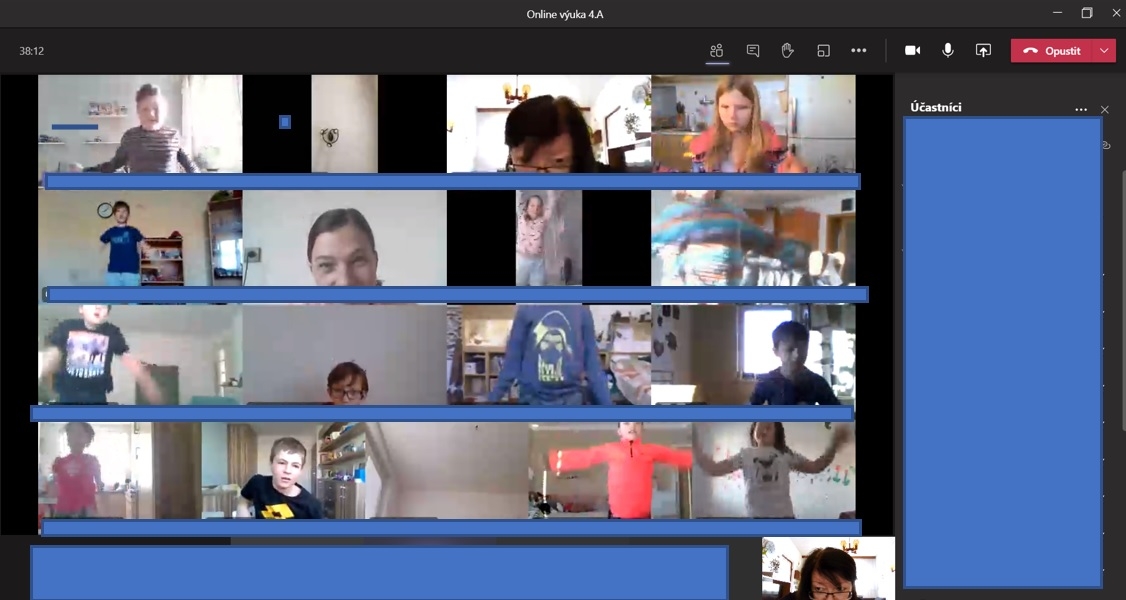Click Opustit to leave the meeting

(1052, 51)
